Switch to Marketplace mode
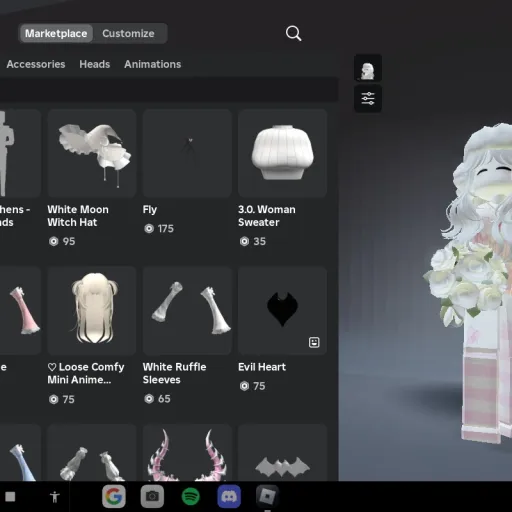The height and width of the screenshot is (512, 512). (56, 33)
